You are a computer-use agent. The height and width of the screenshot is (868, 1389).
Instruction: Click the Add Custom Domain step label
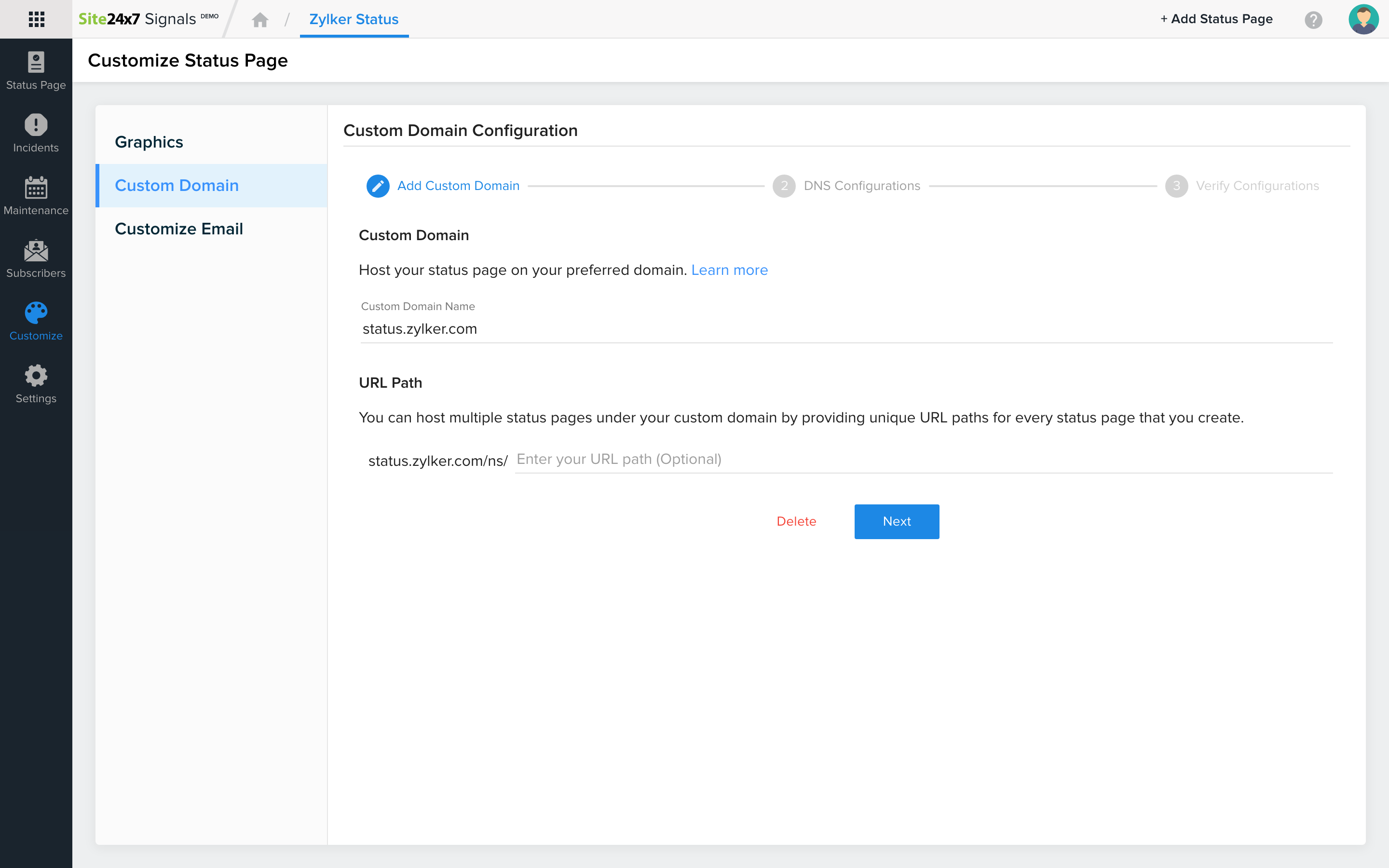point(458,186)
